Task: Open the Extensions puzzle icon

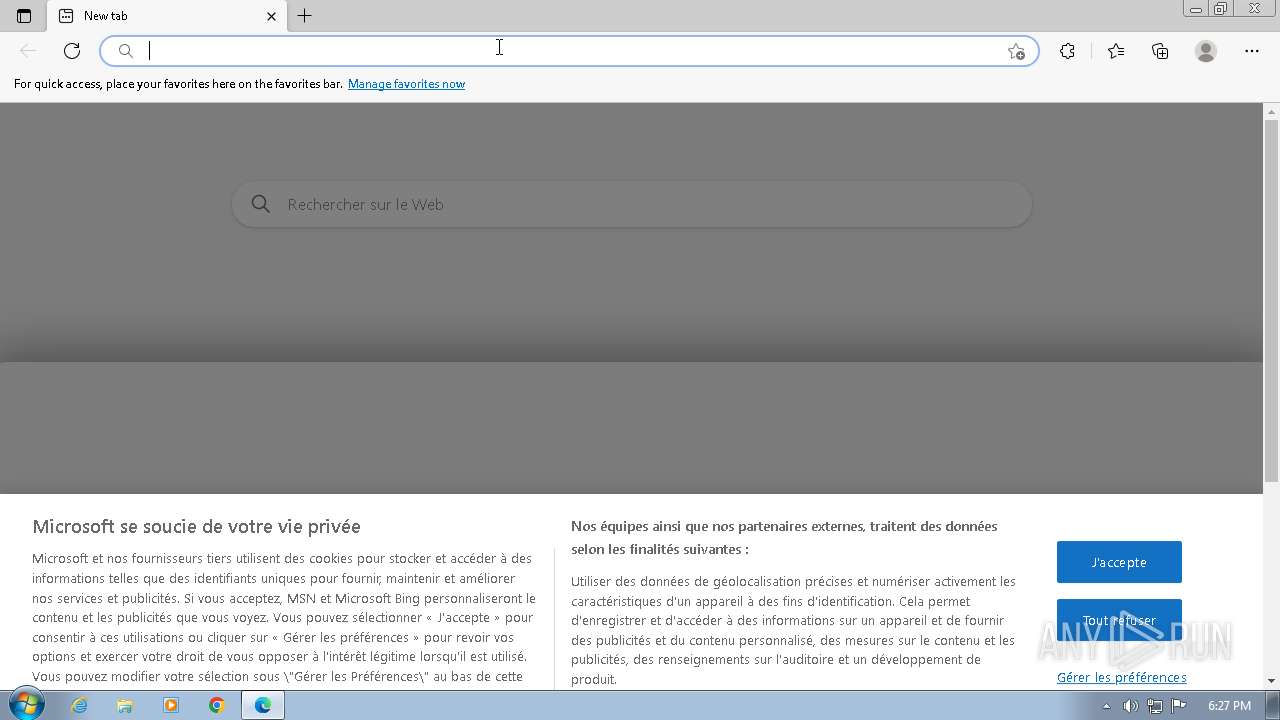Action: point(1067,51)
